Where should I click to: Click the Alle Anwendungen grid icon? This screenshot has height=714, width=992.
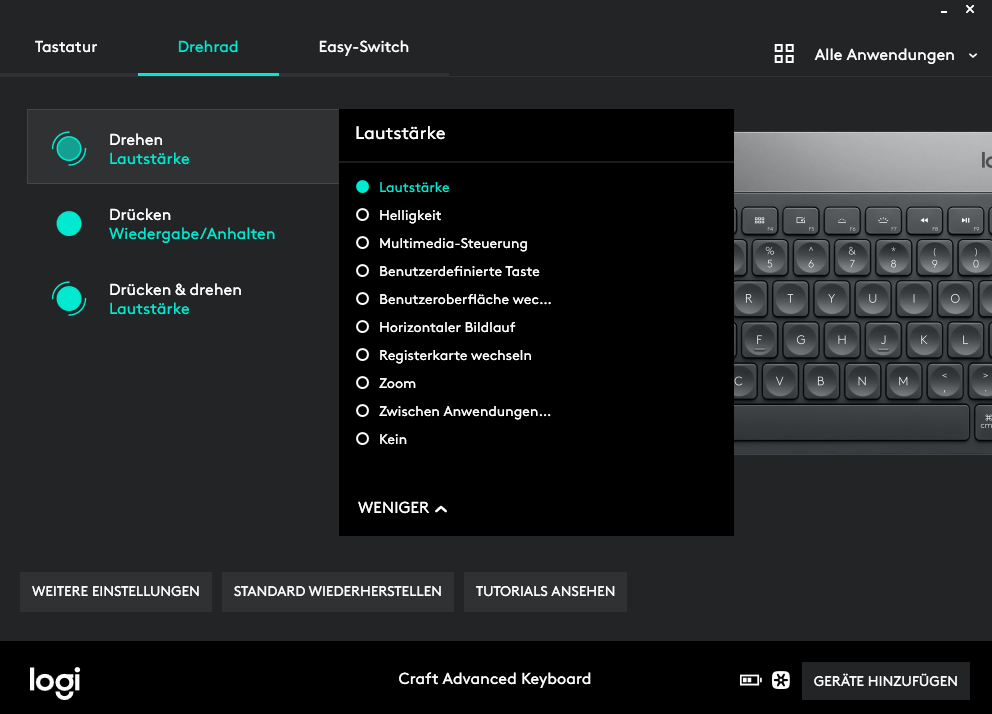click(x=784, y=55)
